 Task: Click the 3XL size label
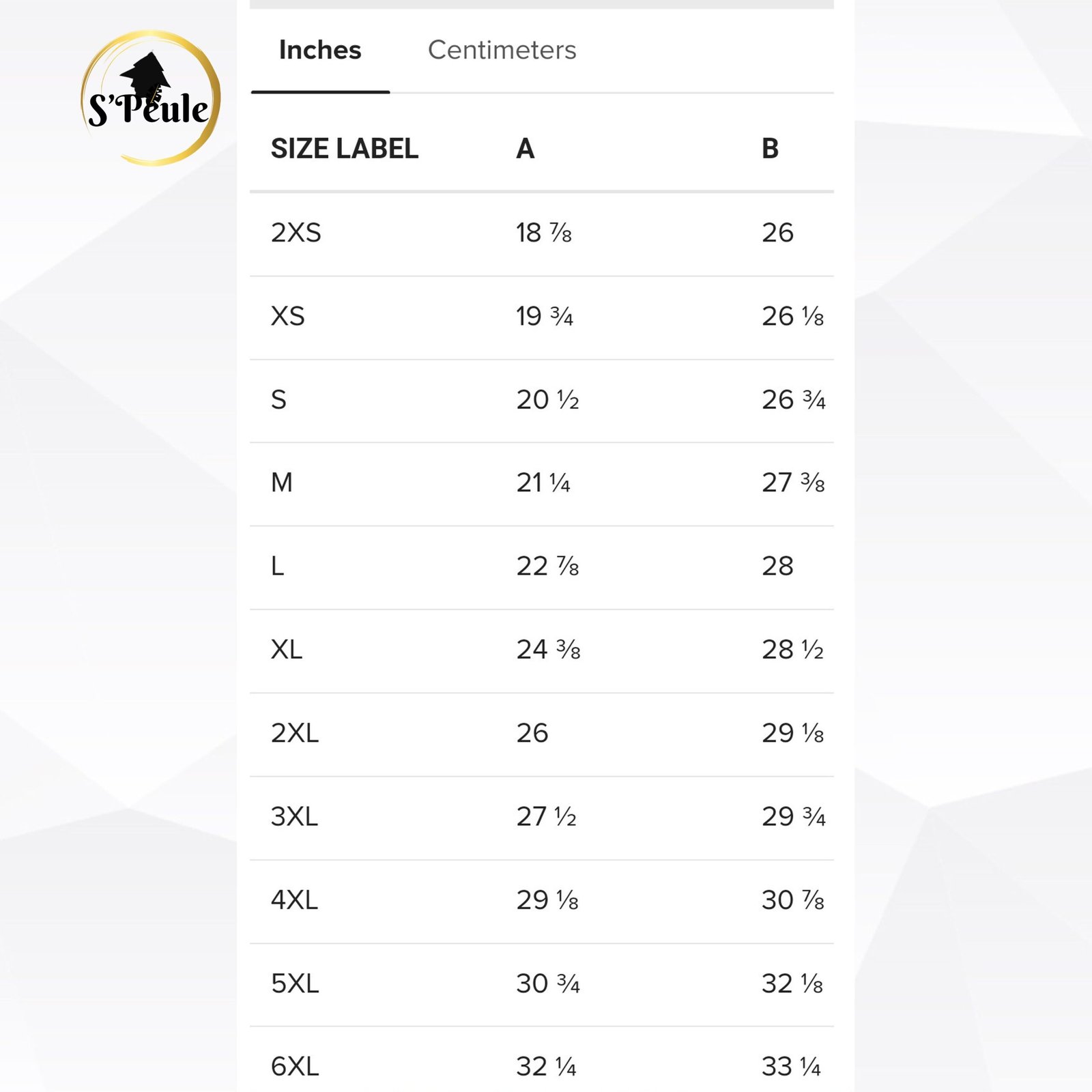(294, 817)
